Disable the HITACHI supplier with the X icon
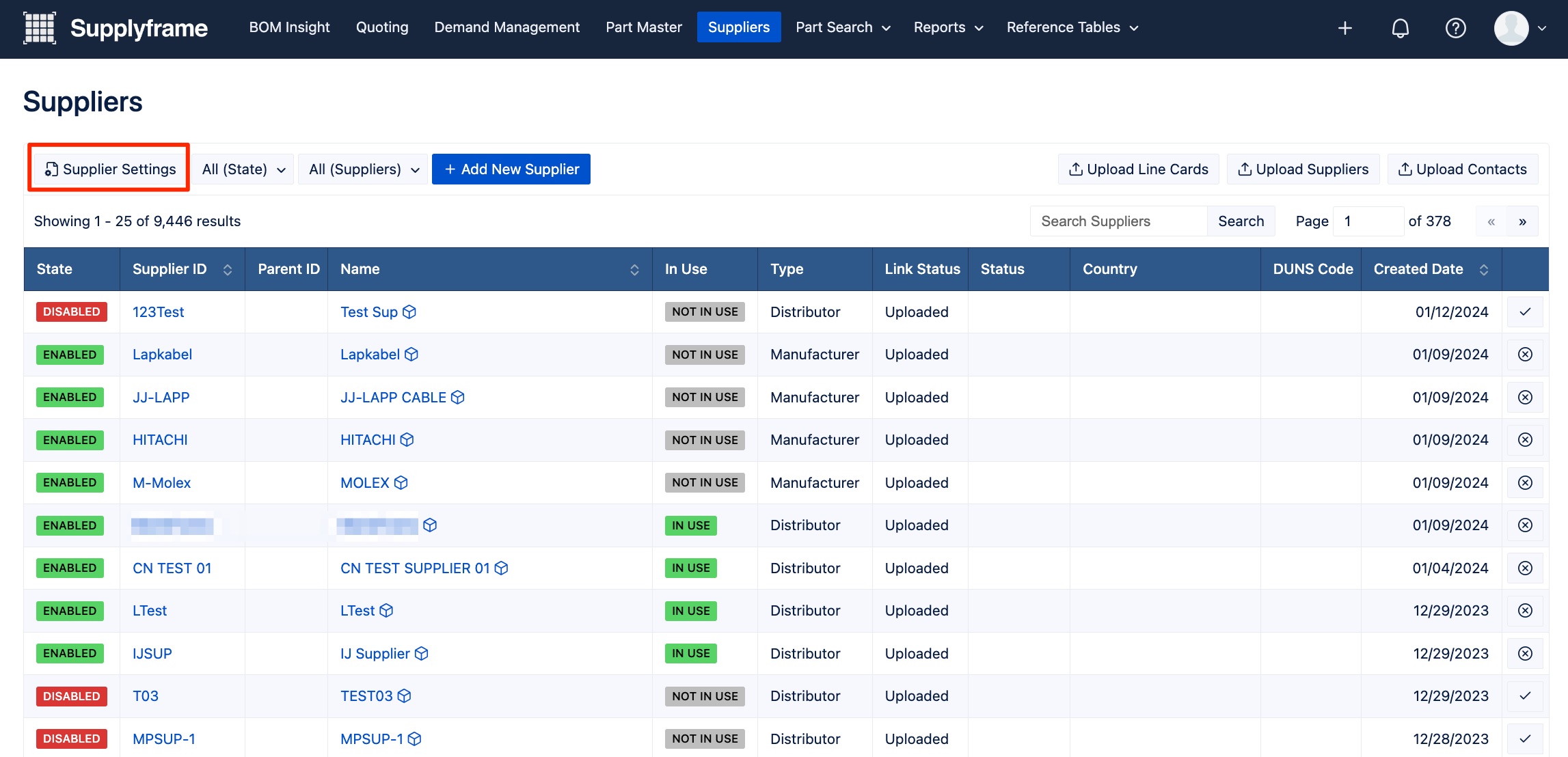The width and height of the screenshot is (1568, 757). point(1525,439)
